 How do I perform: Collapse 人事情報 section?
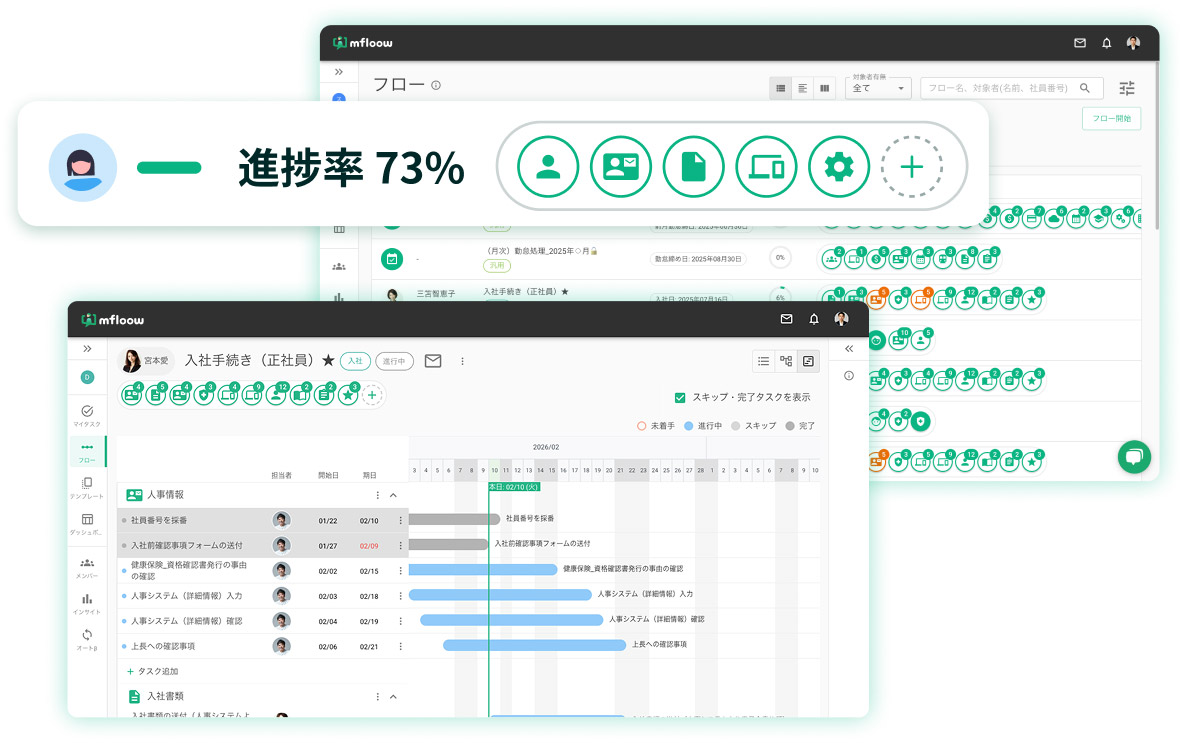[393, 495]
